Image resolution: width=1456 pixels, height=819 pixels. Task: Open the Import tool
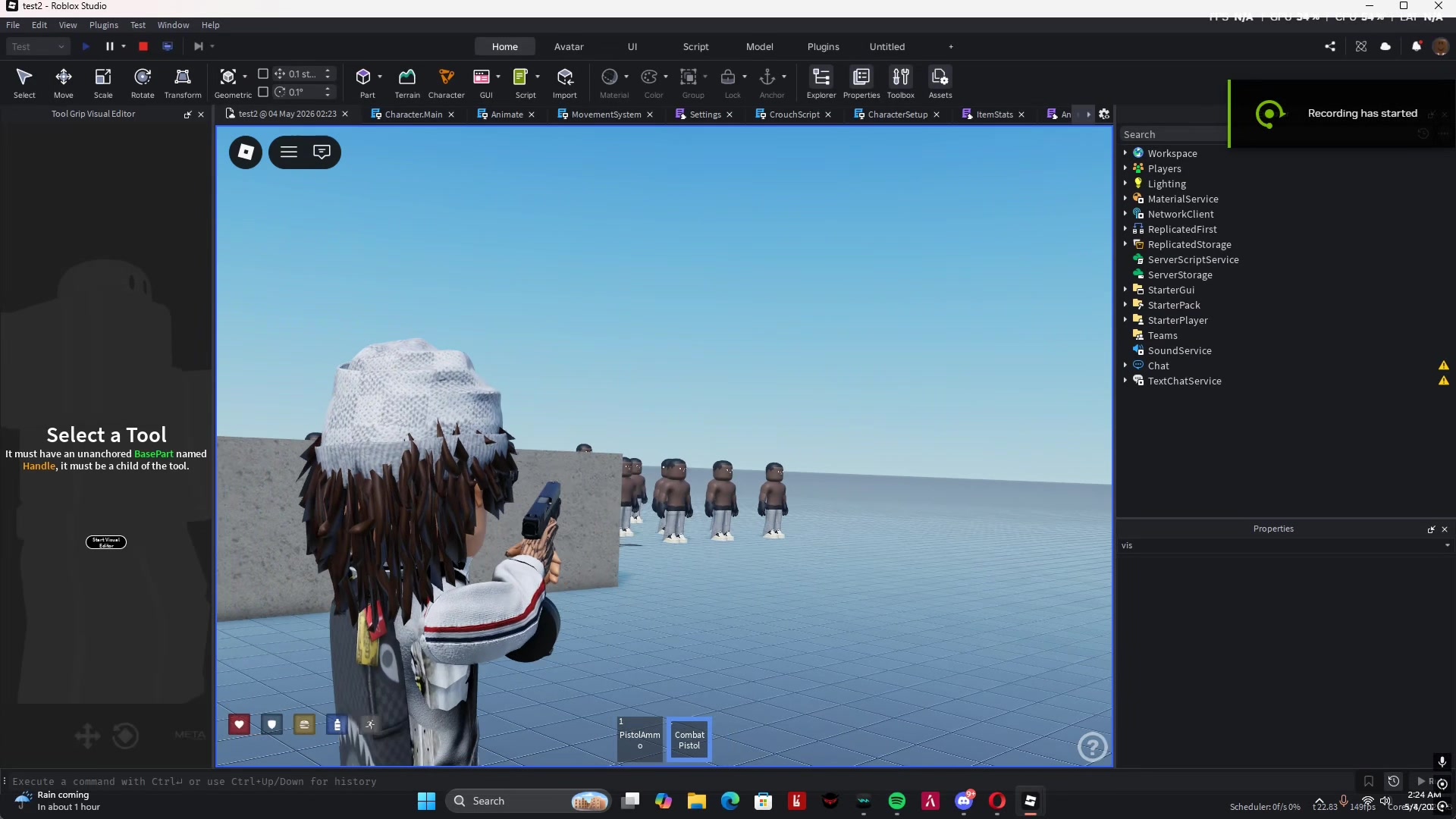(x=565, y=83)
